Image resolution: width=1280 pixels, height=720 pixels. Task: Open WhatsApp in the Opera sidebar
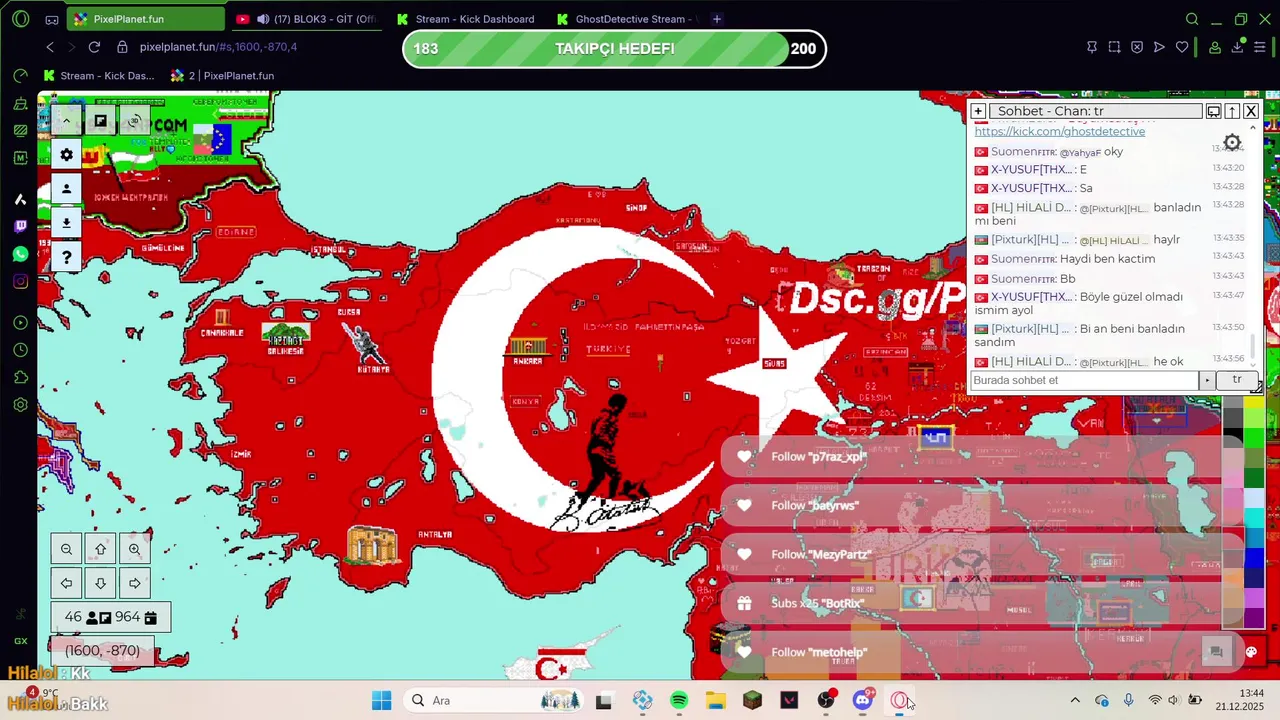tap(20, 254)
